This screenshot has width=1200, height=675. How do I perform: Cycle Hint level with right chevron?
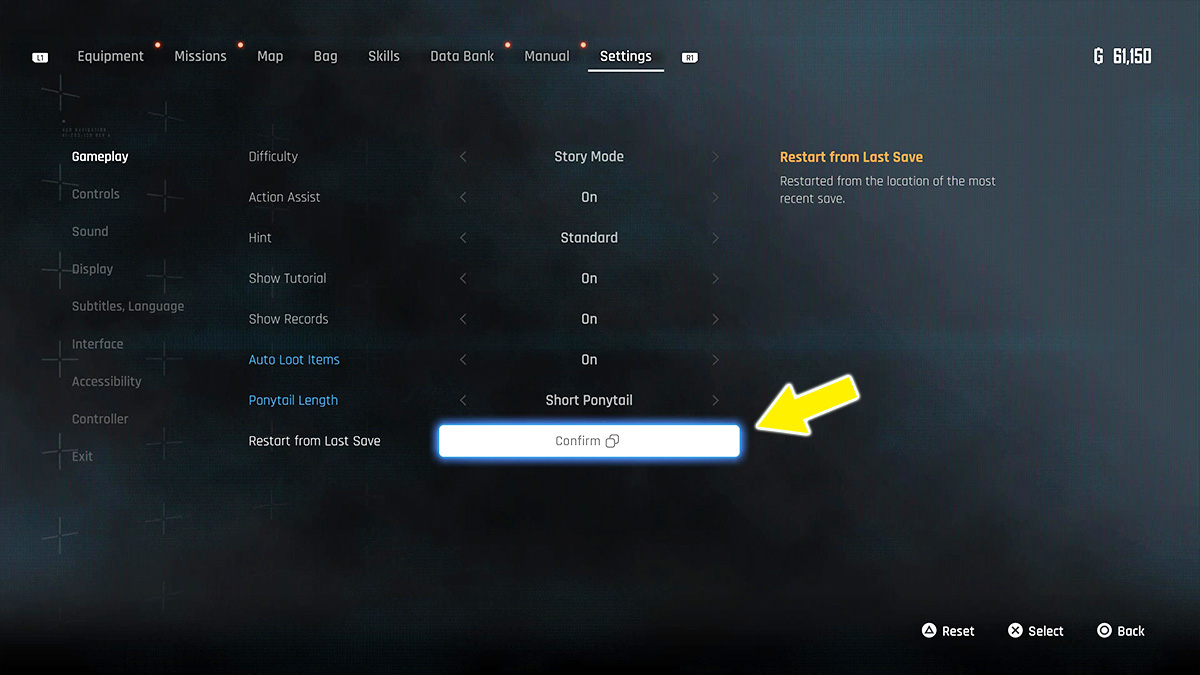(715, 238)
